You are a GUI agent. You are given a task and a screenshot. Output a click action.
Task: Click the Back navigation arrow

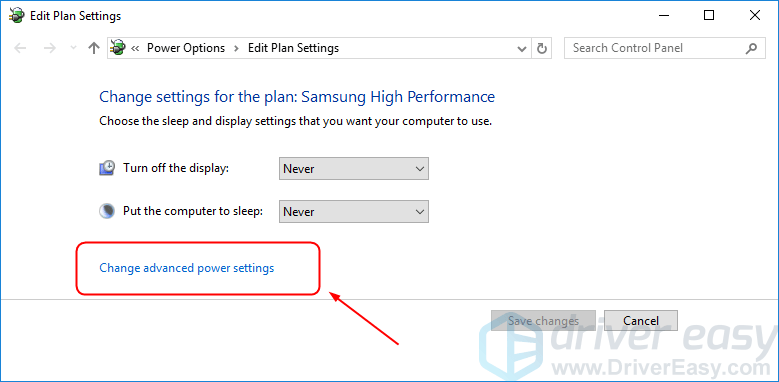(x=20, y=48)
